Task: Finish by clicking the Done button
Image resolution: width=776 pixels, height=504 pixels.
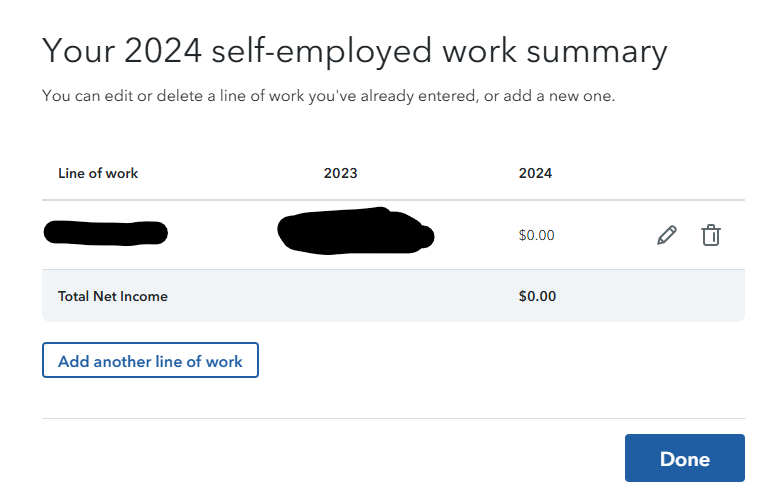Action: click(x=684, y=458)
